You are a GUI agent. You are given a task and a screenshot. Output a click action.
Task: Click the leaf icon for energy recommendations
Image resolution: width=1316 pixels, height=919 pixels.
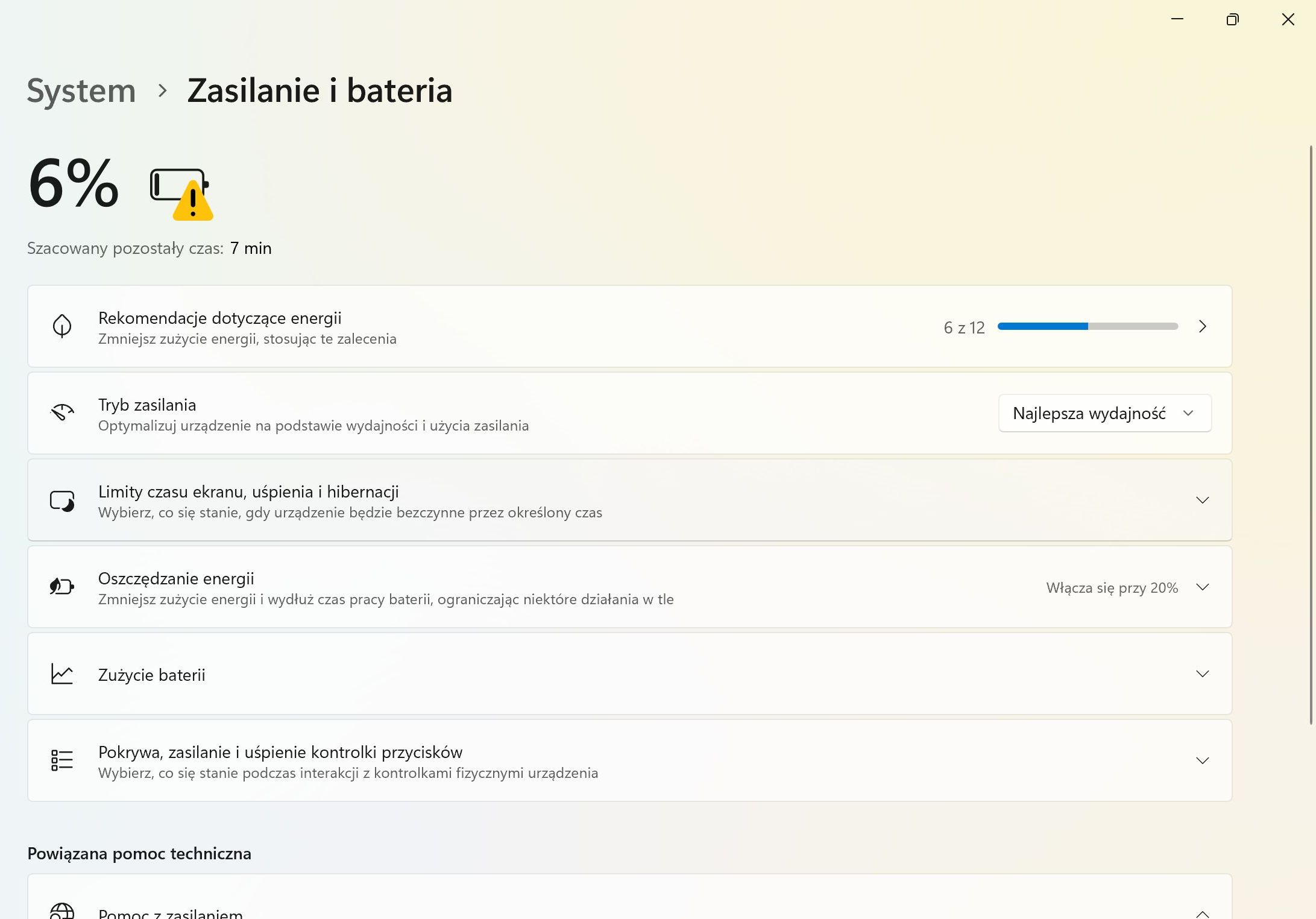pos(62,326)
